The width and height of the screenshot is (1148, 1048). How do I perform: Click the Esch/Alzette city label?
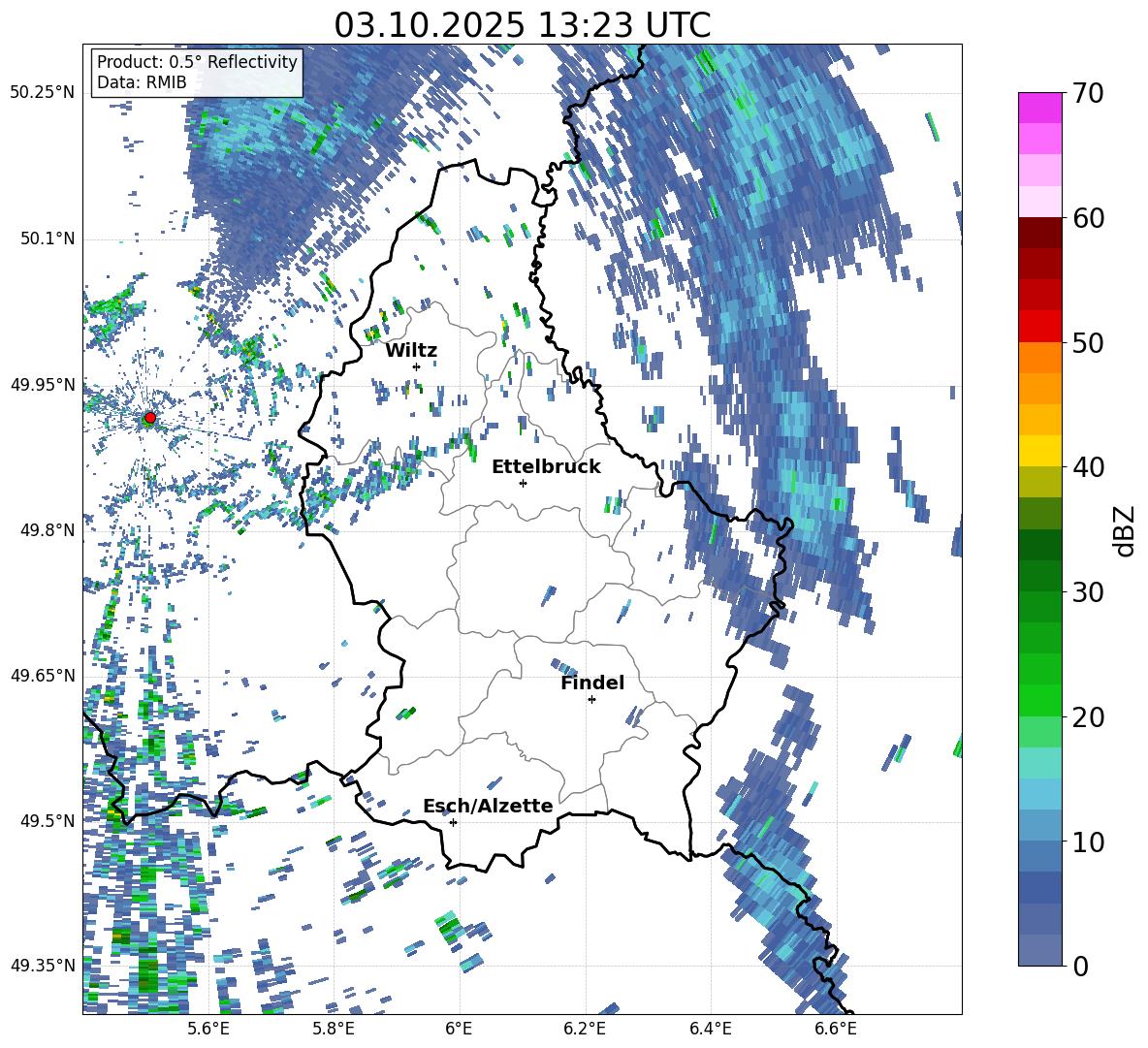(x=488, y=807)
